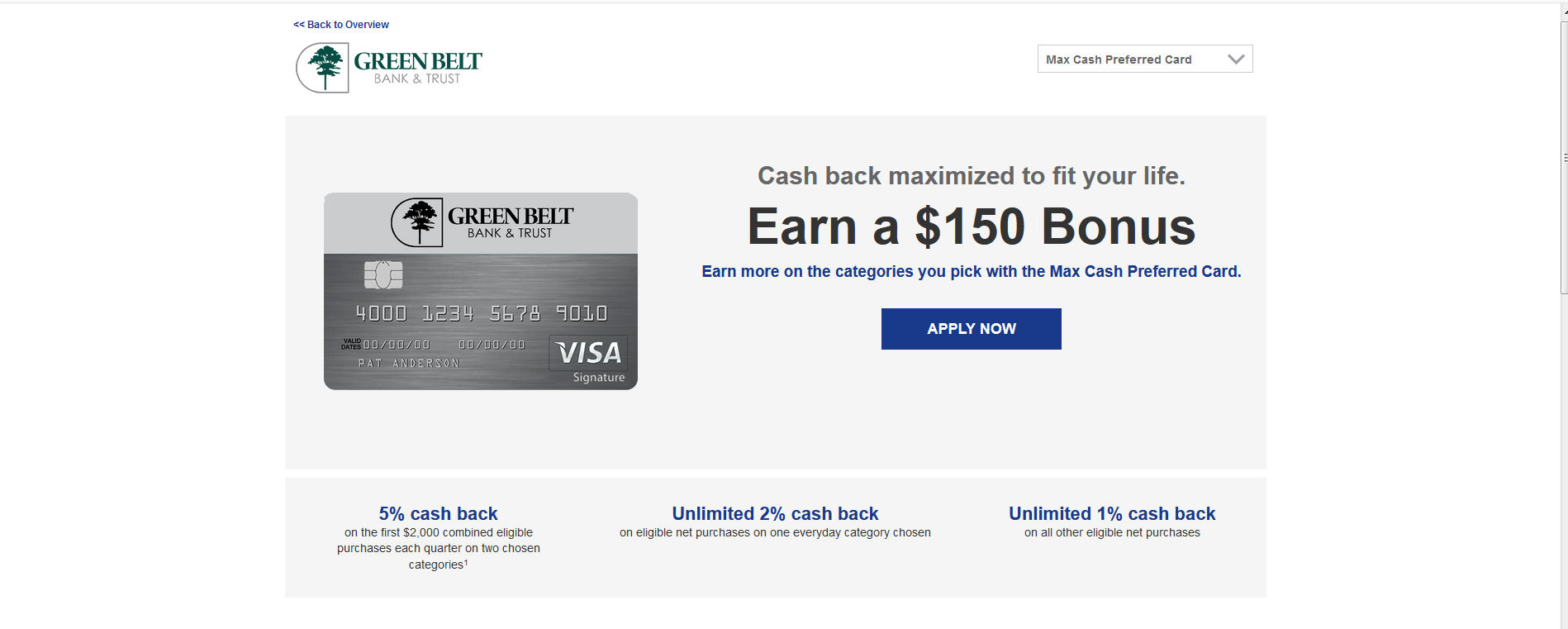The image size is (1568, 629).
Task: Click the vertical scrollbar track on the right
Action: coord(1563,413)
